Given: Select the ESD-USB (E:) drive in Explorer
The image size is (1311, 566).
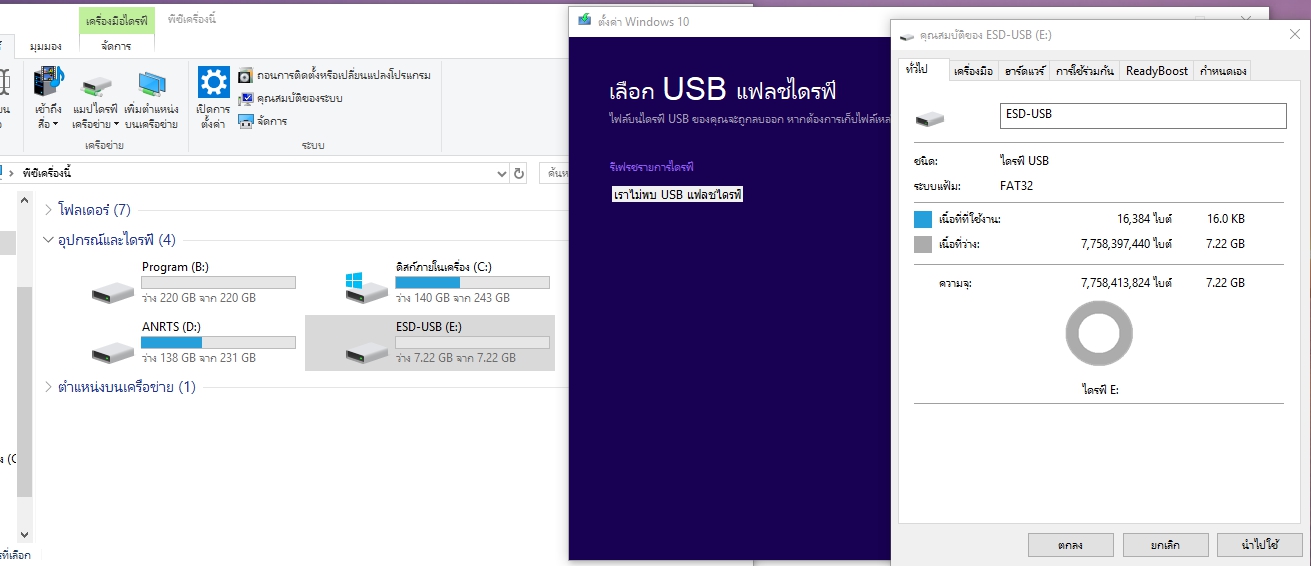Looking at the screenshot, I should click(x=430, y=343).
